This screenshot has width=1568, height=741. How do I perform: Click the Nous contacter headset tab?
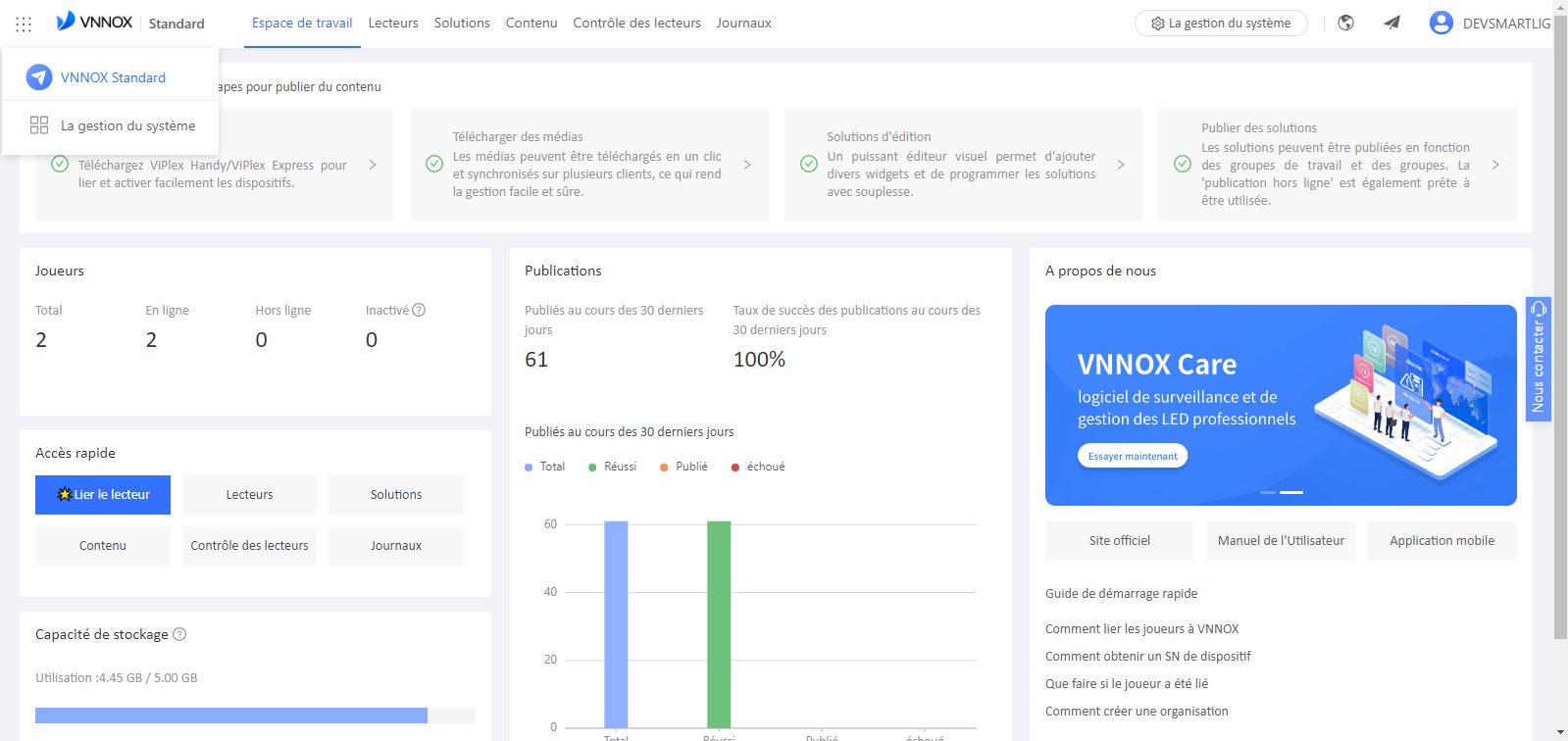pos(1538,359)
